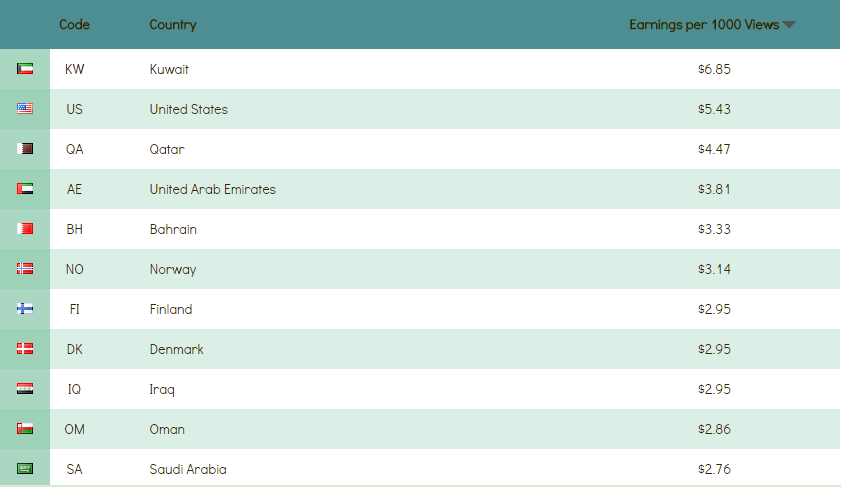Click the Earnings per 1000 Views header text
The width and height of the screenshot is (841, 487).
[703, 25]
